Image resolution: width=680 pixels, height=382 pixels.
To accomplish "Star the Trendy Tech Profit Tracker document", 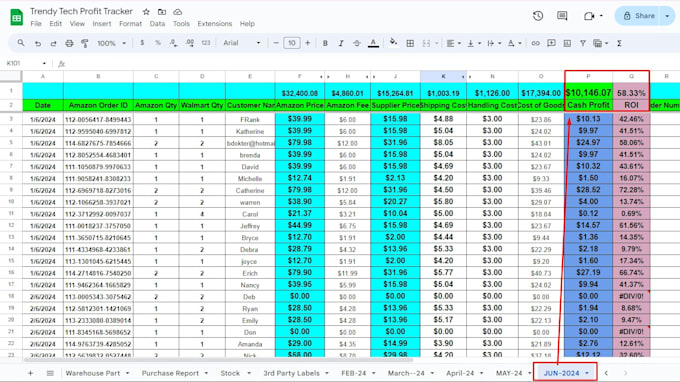I will coord(146,12).
